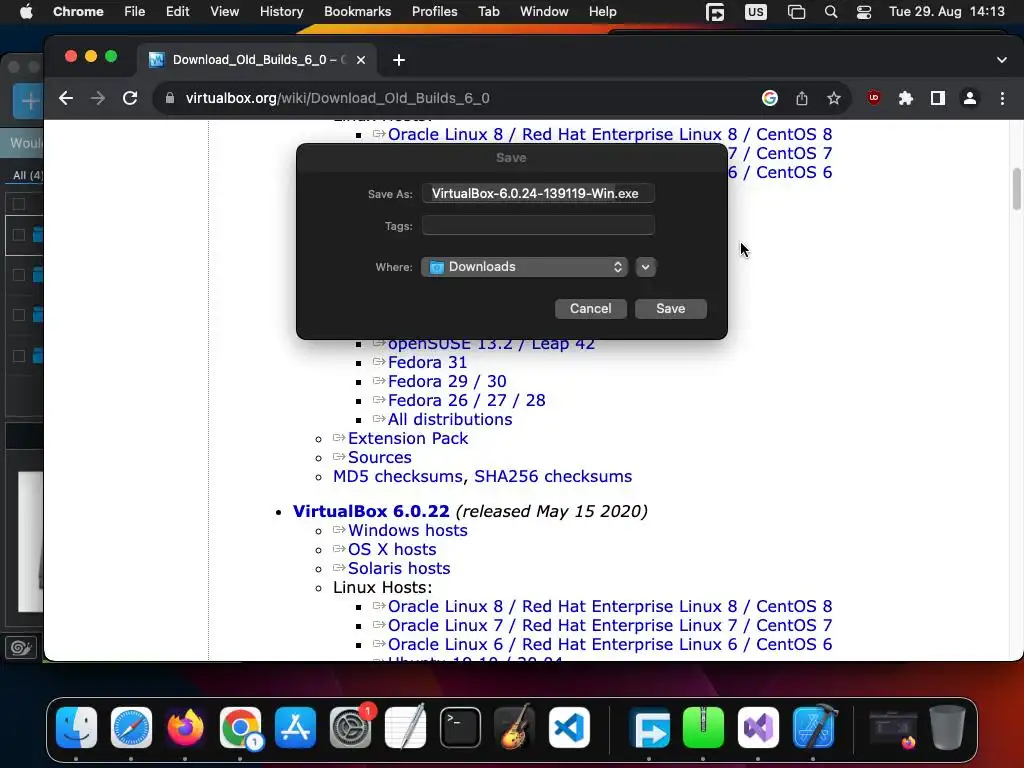The width and height of the screenshot is (1024, 768).
Task: Open the App Store from the Dock
Action: pos(295,728)
